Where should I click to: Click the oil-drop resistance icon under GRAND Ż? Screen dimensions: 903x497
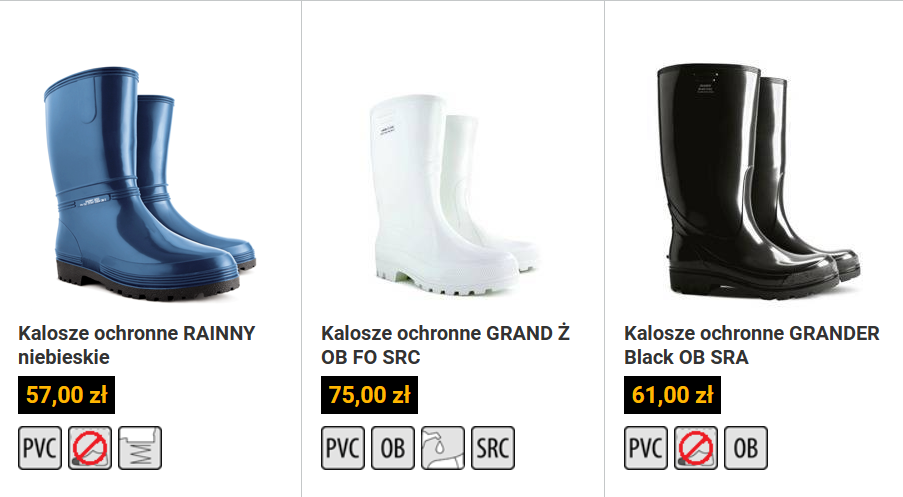[443, 448]
